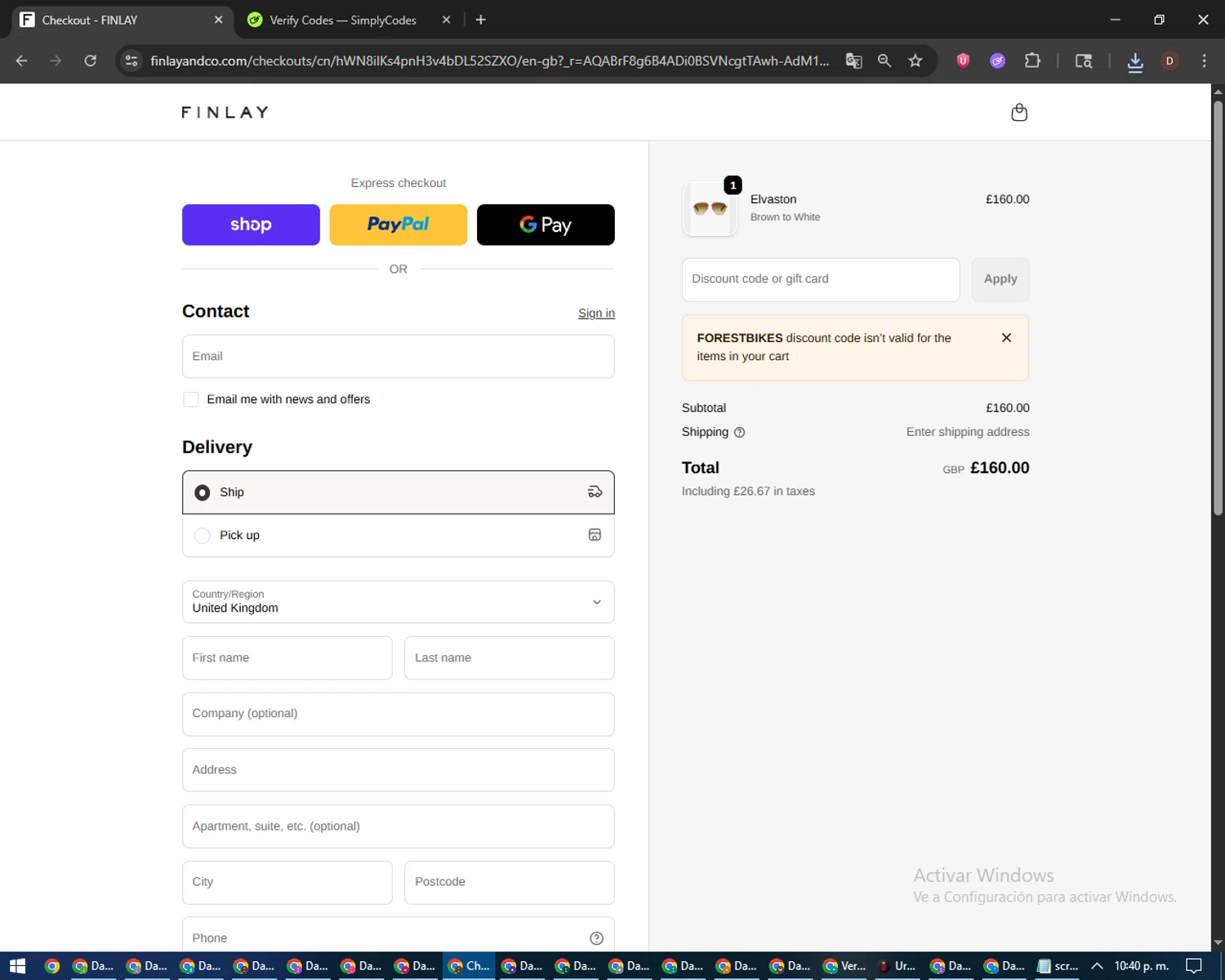Close the Verify Codes tab

tap(446, 20)
